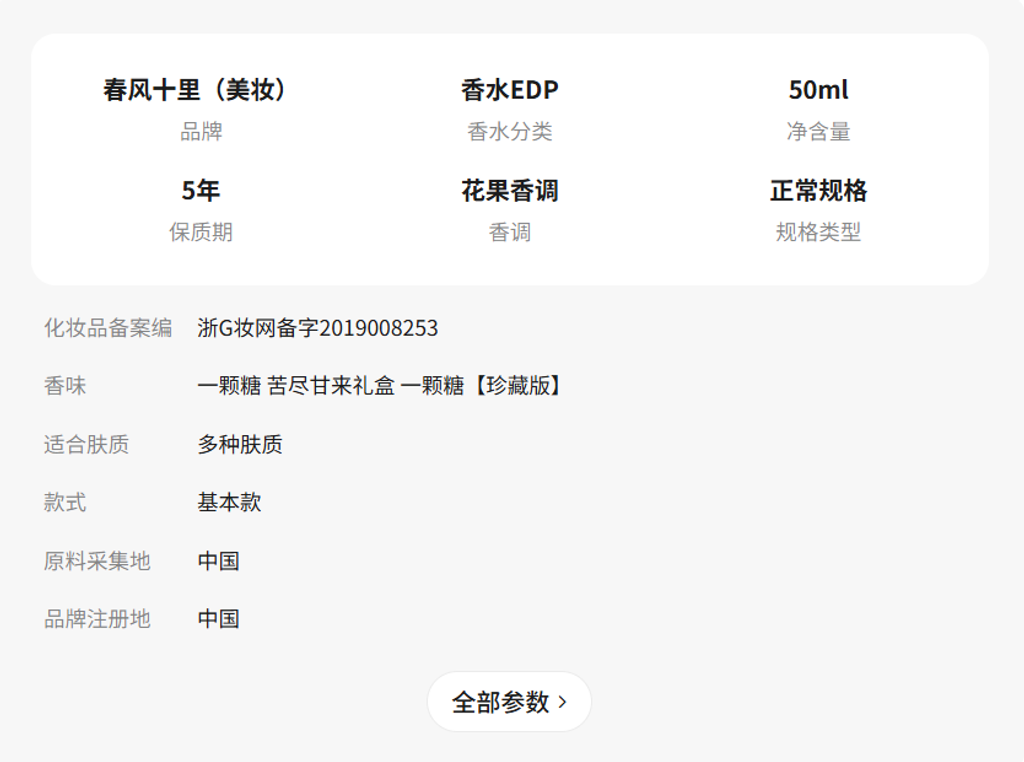Select the 花果香调 fragrance note value

point(509,190)
